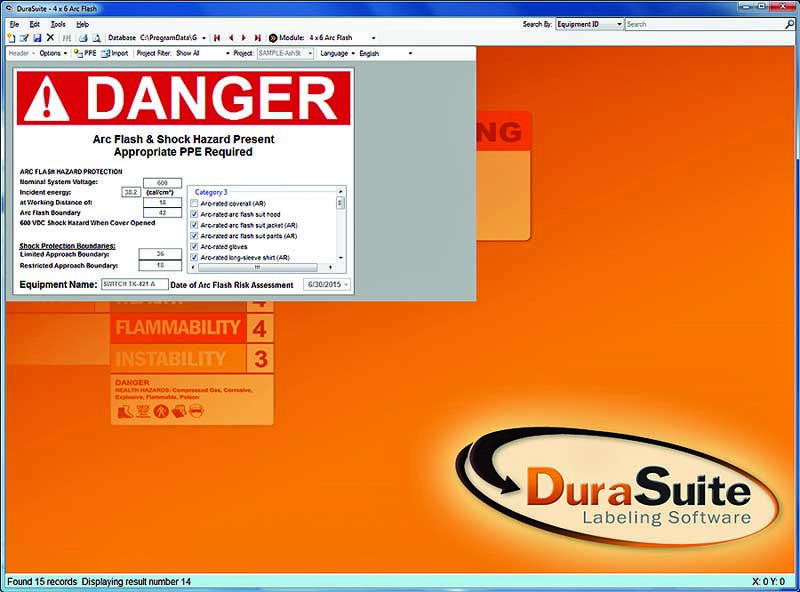Image resolution: width=800 pixels, height=592 pixels.
Task: Click the Delete X icon
Action: [50, 38]
